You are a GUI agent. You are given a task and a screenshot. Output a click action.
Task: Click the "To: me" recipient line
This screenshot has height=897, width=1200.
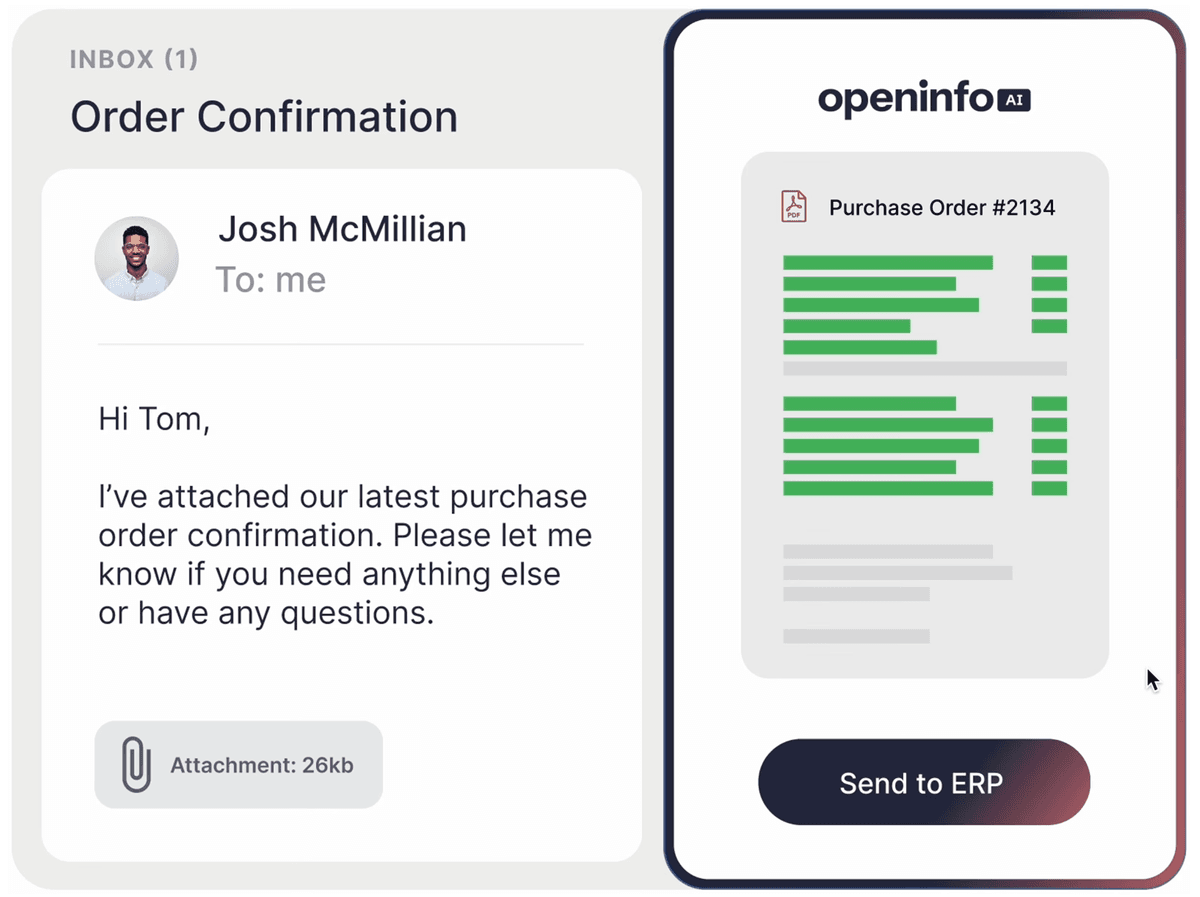(x=271, y=280)
